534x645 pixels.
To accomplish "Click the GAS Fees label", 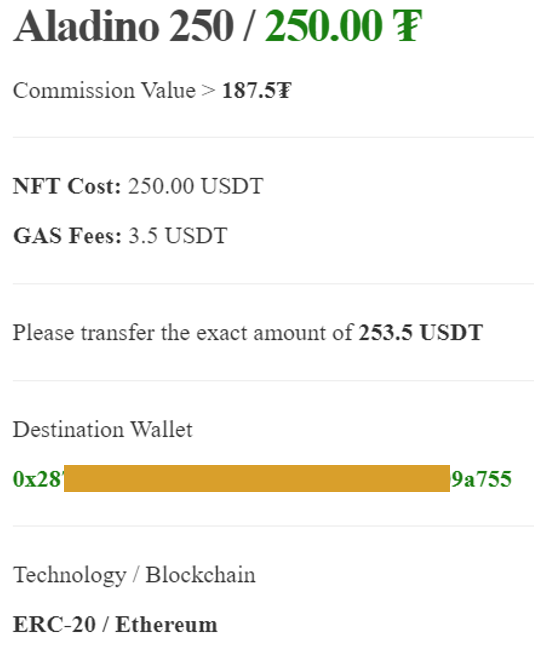I will (67, 236).
